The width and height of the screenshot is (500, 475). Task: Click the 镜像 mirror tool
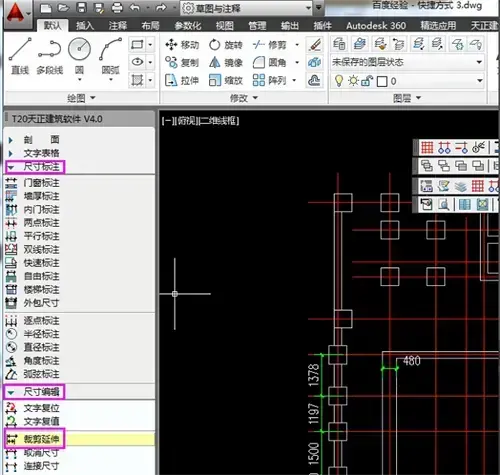point(226,62)
